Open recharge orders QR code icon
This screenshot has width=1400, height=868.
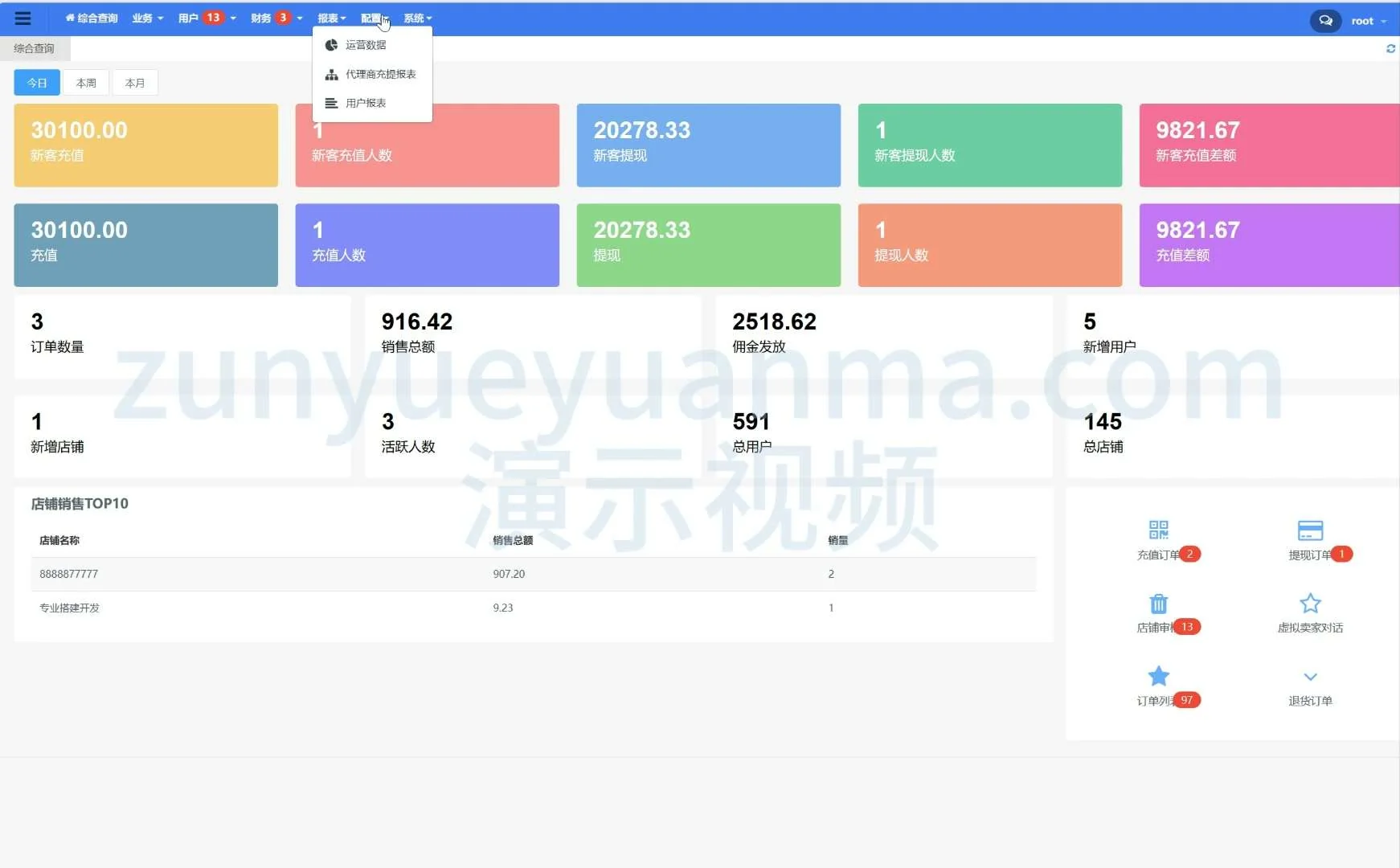1158,530
